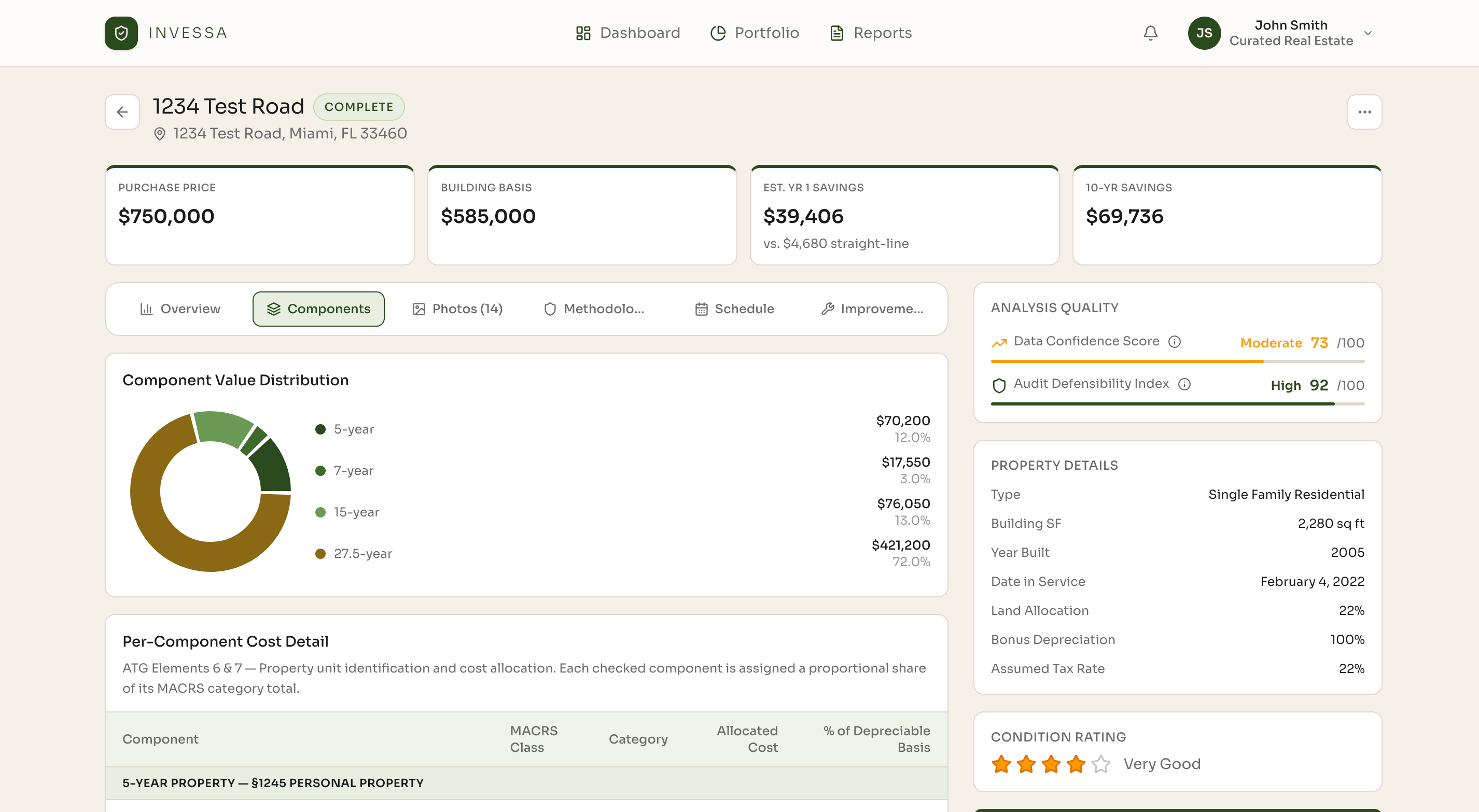Click the 27.5-year legend color dot
Screen dimensions: 1479x812
320,554
